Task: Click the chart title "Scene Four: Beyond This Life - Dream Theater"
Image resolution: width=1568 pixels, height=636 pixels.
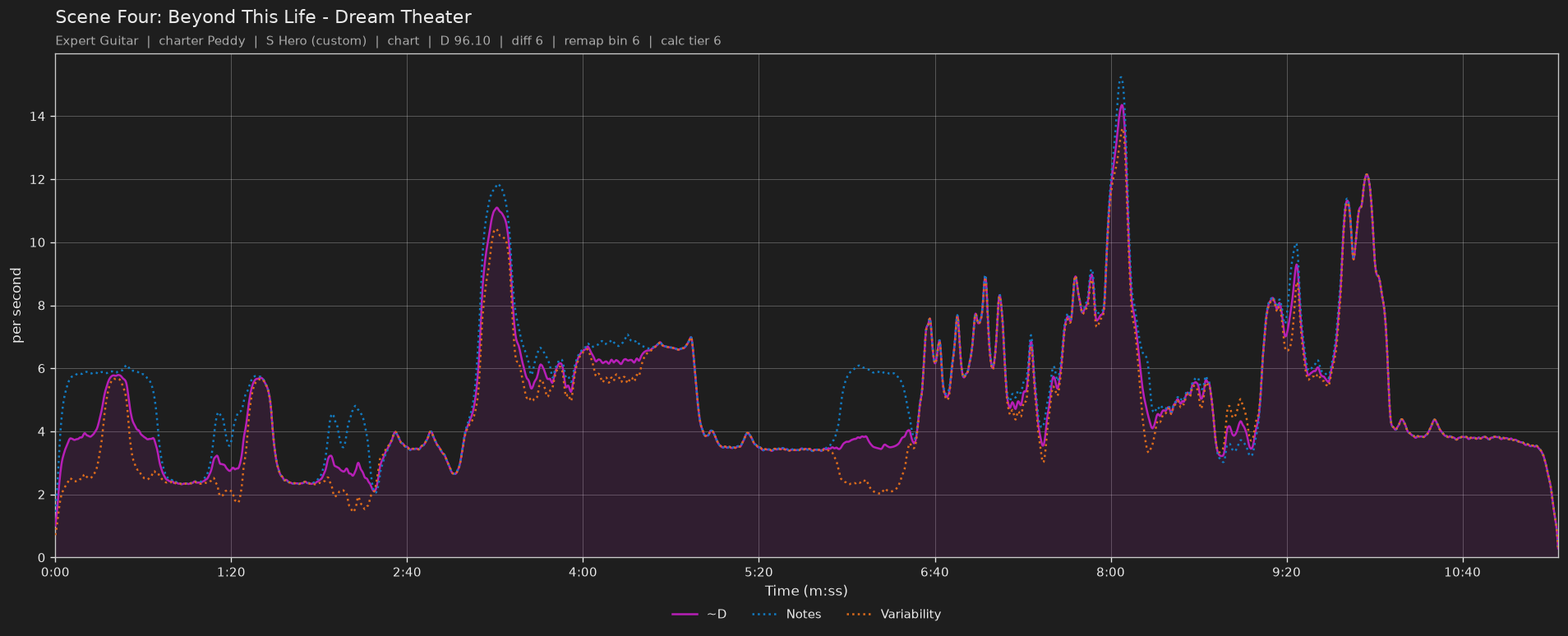Action: [x=263, y=17]
